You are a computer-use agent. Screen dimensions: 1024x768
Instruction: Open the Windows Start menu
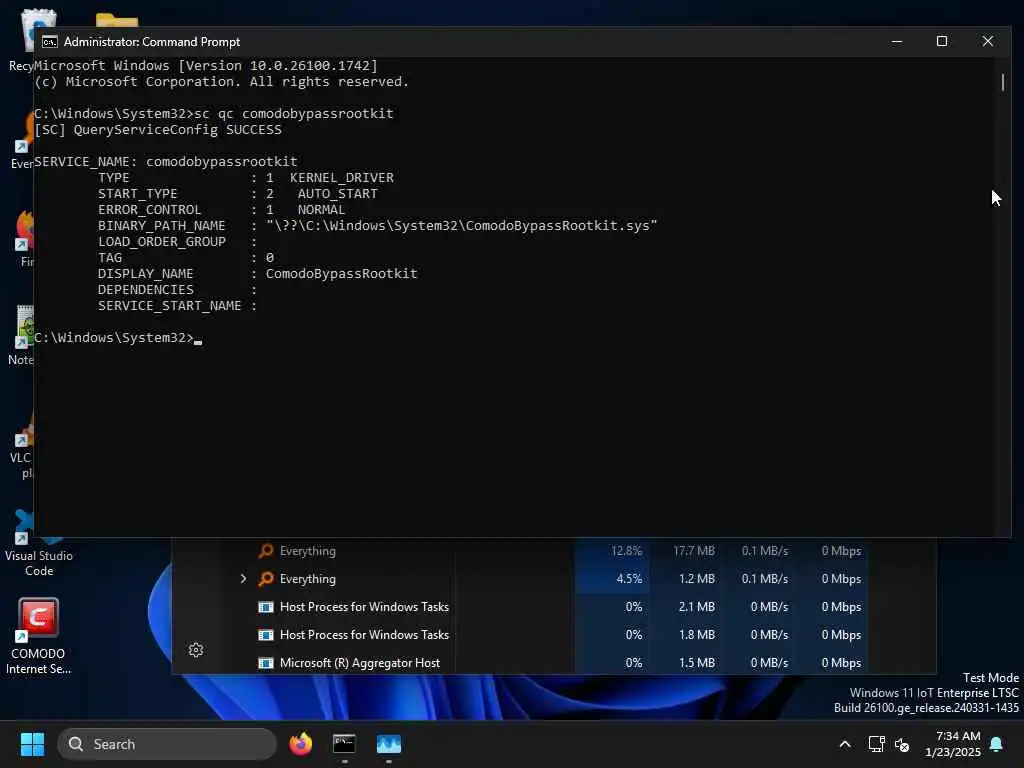32,744
